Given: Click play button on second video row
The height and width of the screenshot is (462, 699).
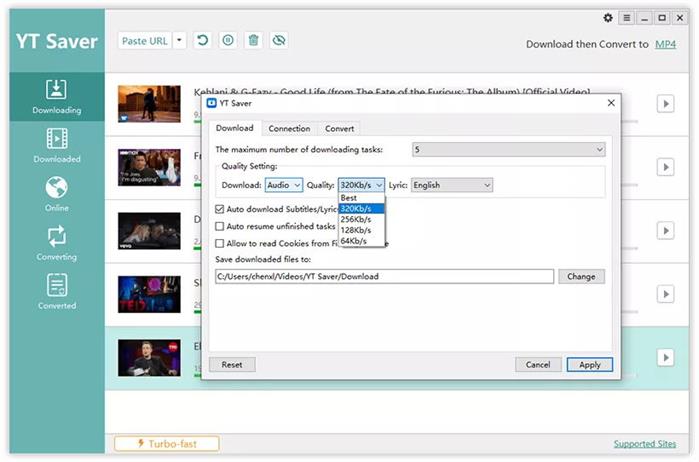Looking at the screenshot, I should coord(665,167).
